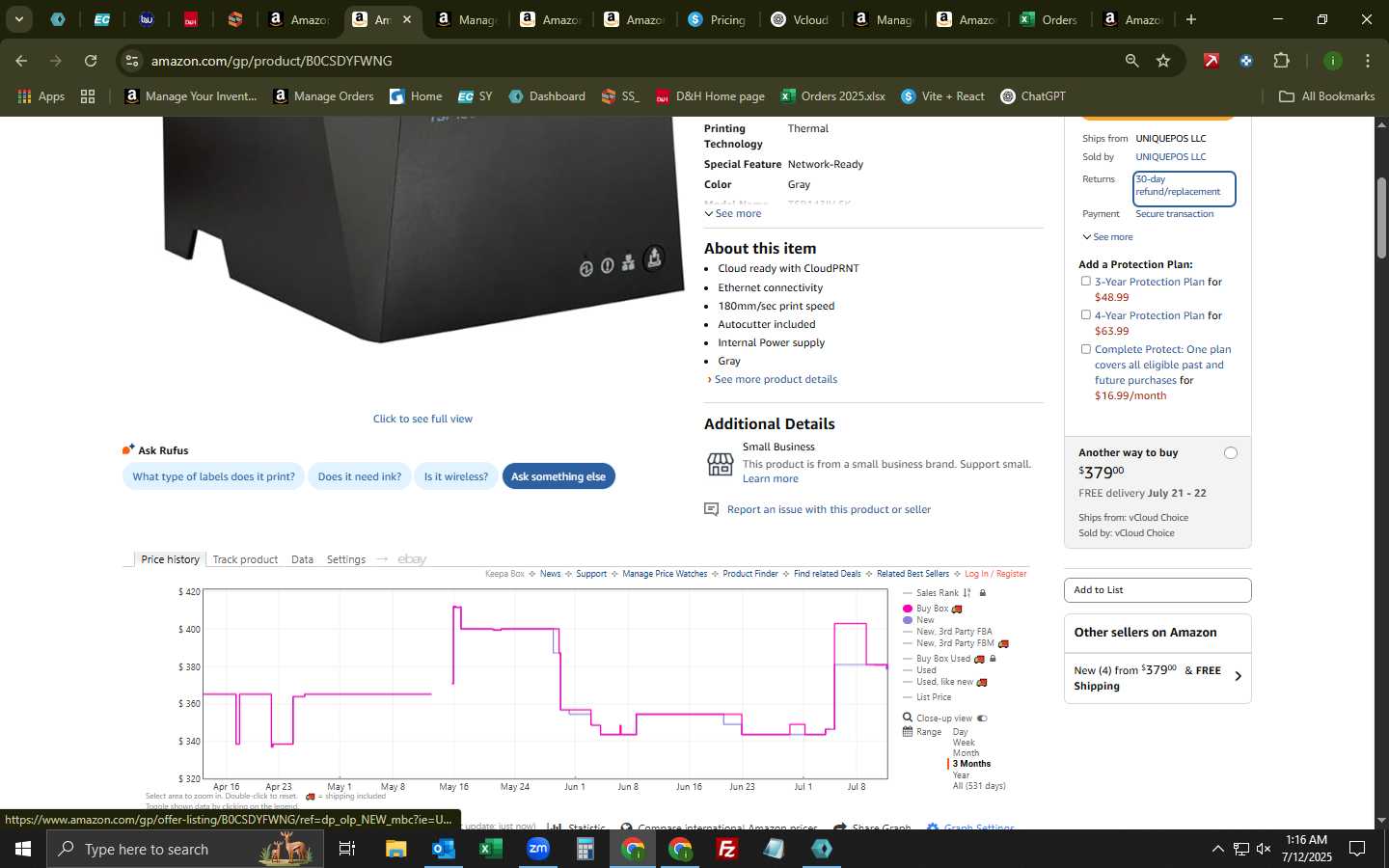
Task: Toggle the Close-up view switch
Action: click(x=982, y=719)
